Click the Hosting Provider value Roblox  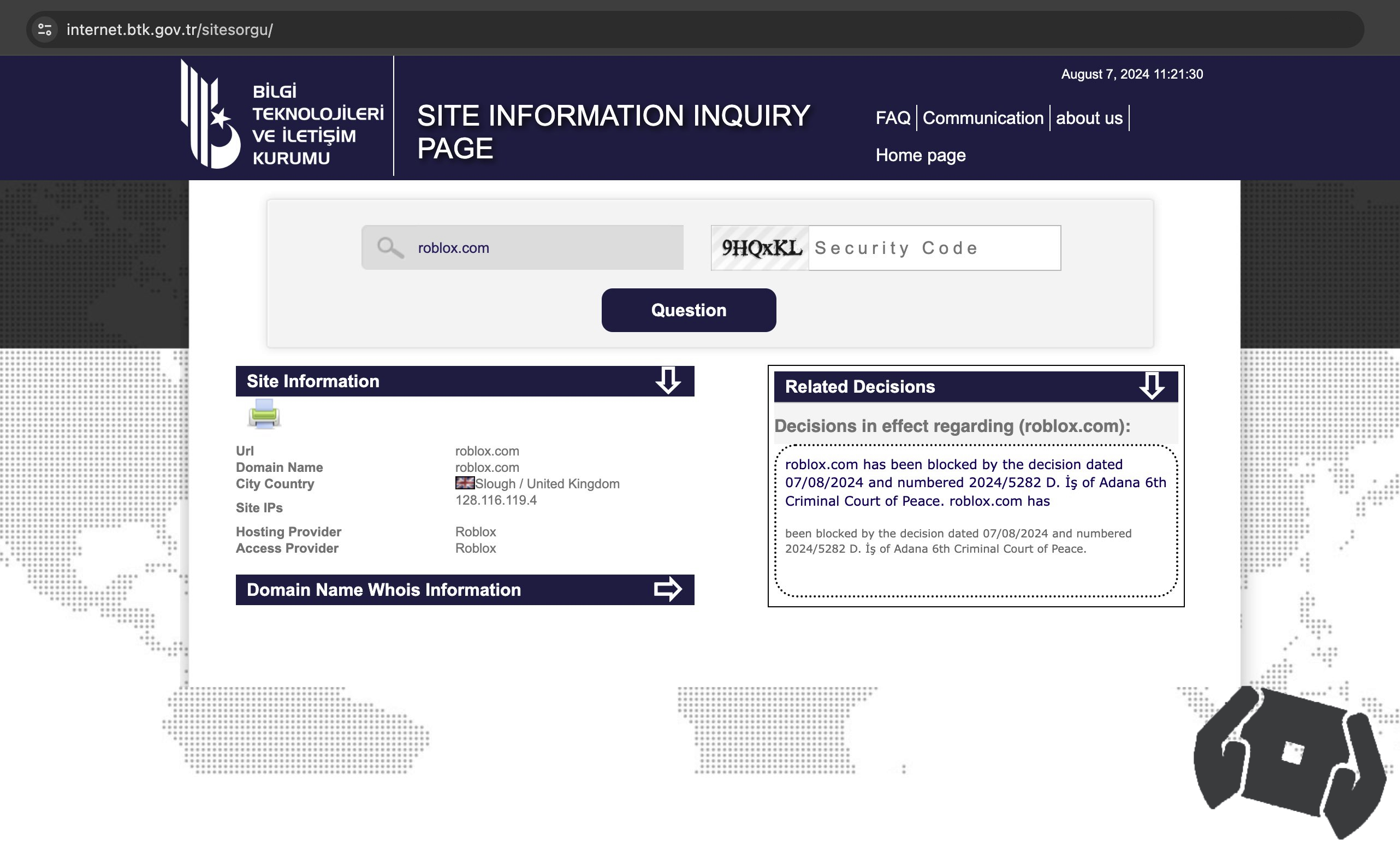click(476, 531)
